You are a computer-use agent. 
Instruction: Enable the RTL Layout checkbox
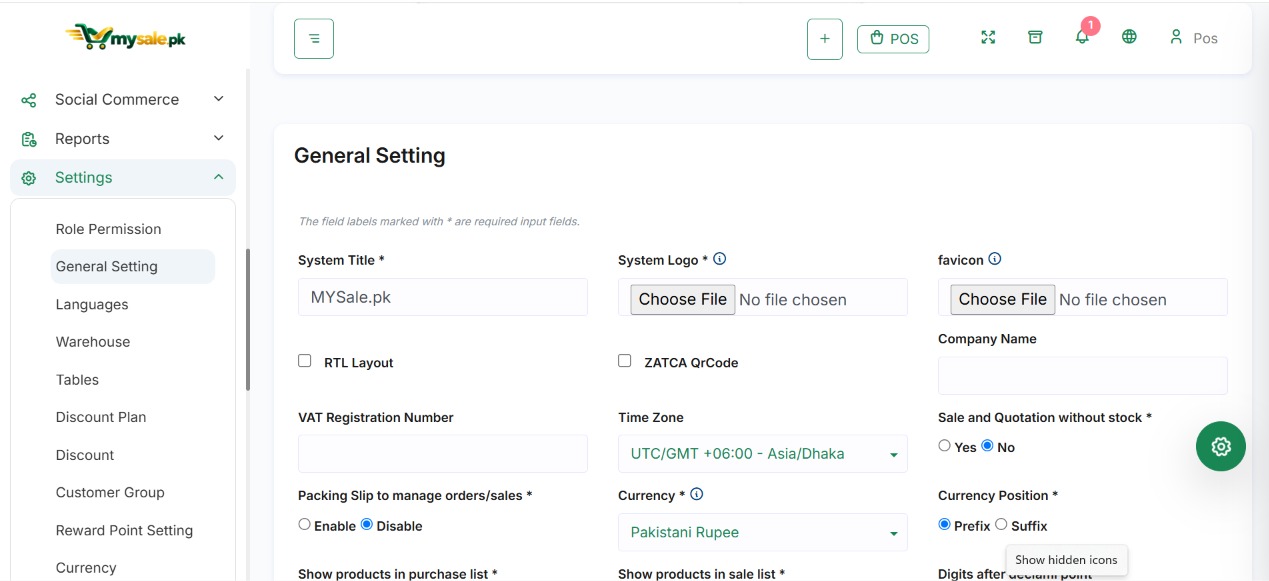[x=305, y=361]
